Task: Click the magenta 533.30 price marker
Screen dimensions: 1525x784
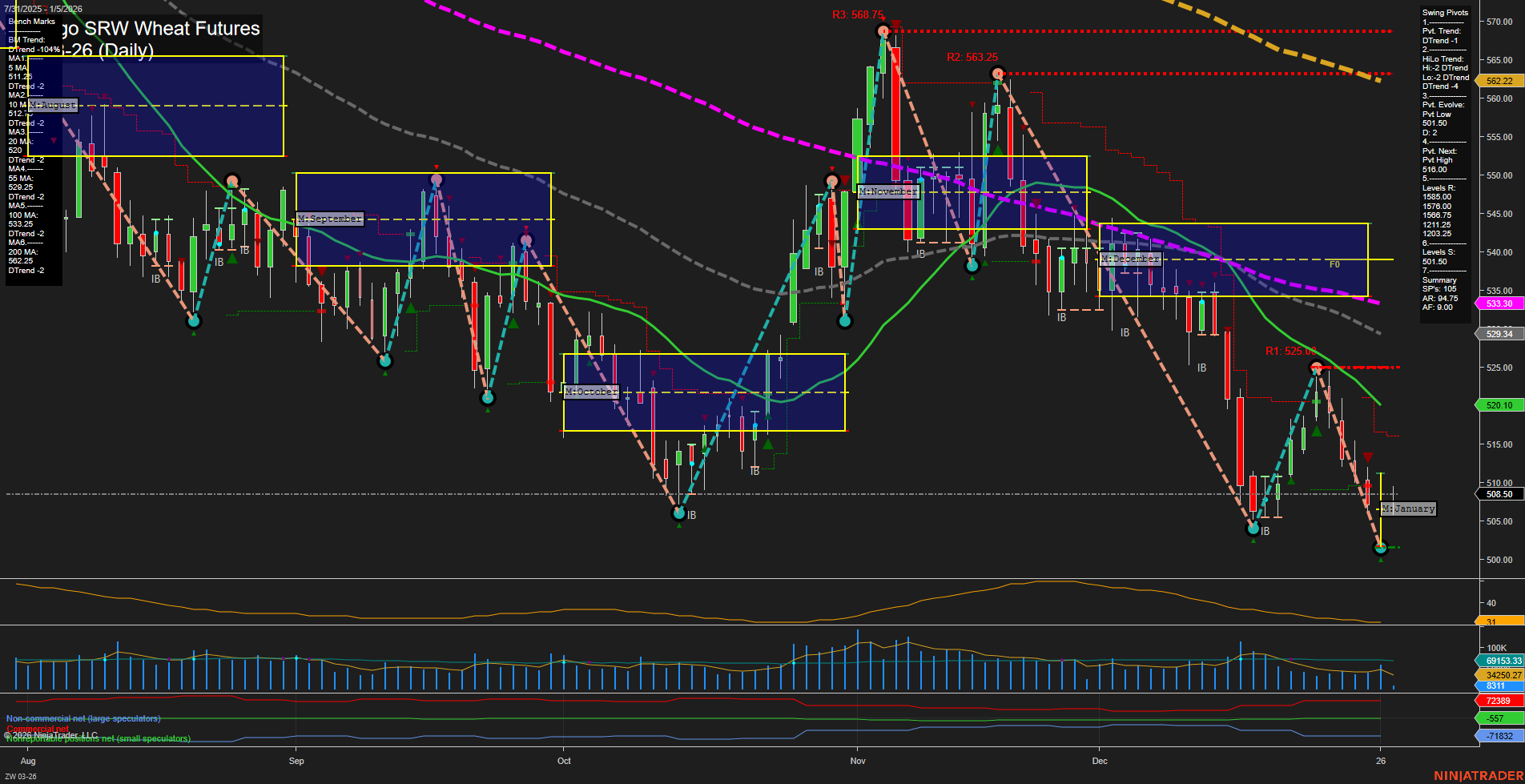Action: [1497, 304]
